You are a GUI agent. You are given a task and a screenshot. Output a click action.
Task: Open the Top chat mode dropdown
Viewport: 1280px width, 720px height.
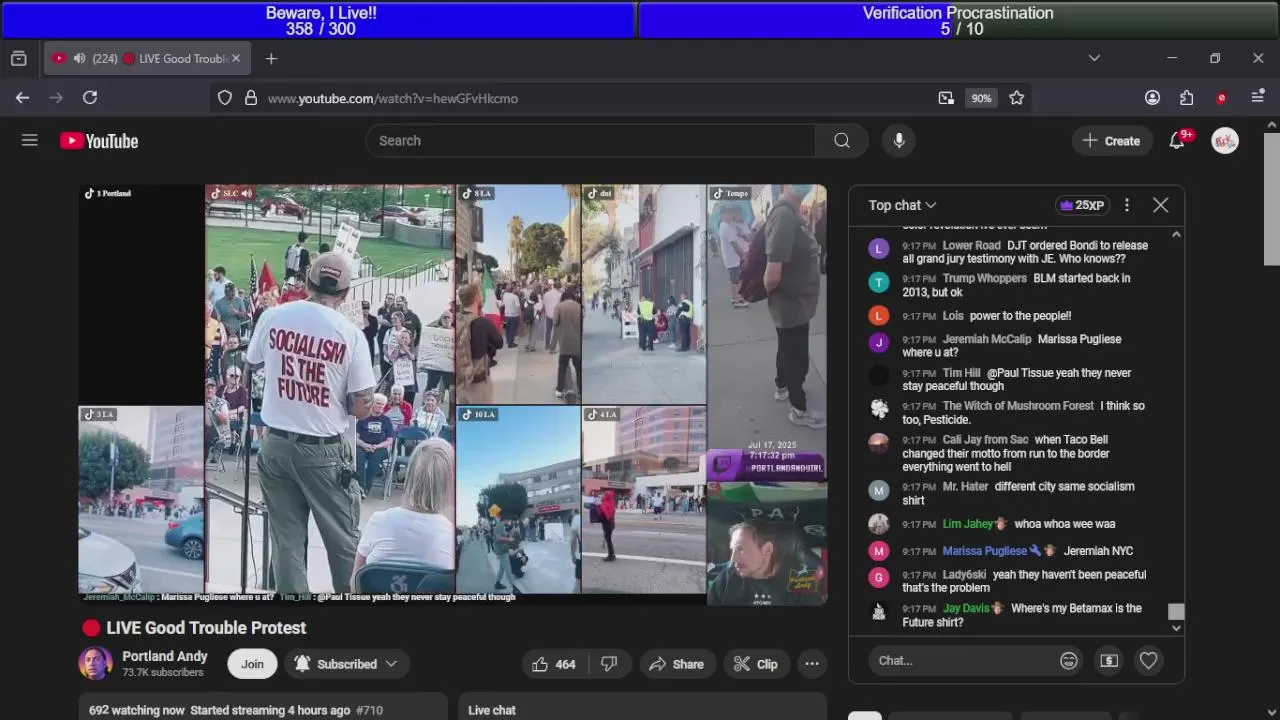(x=902, y=205)
